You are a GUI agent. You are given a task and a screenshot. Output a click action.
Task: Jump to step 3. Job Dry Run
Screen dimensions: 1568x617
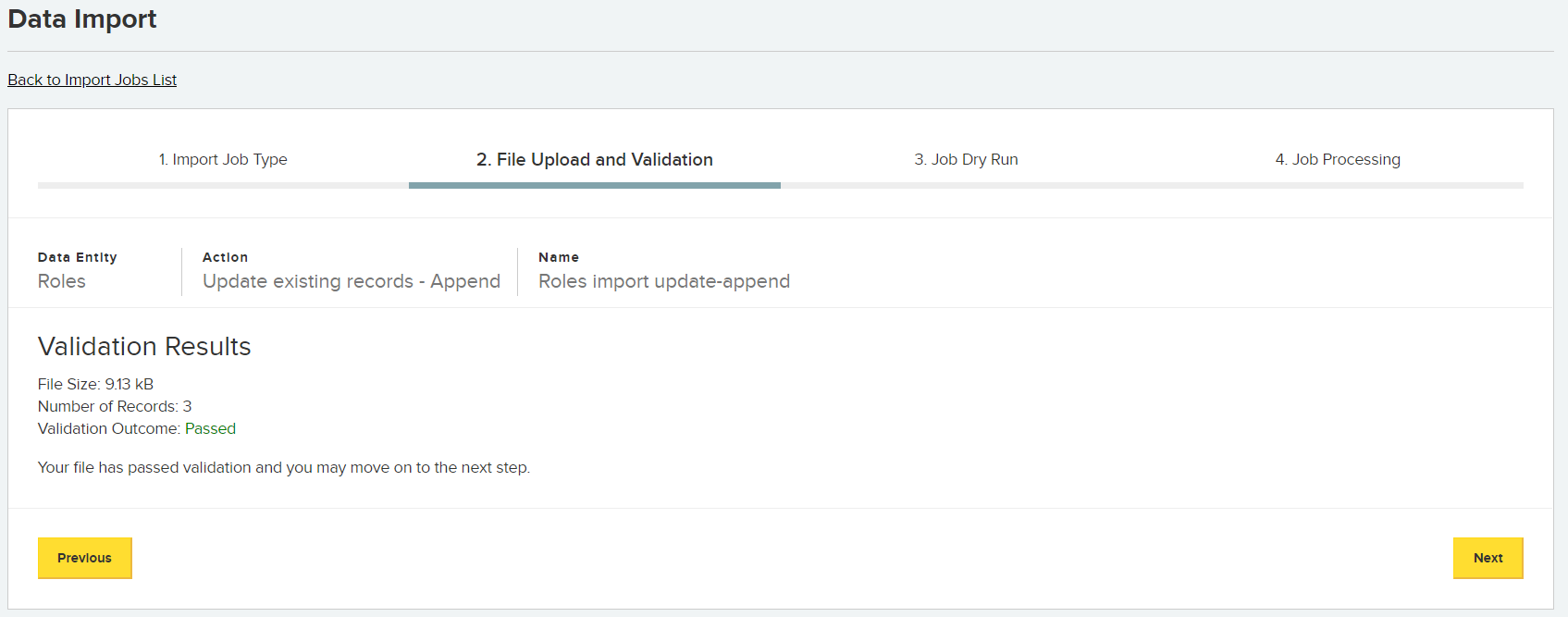click(966, 159)
